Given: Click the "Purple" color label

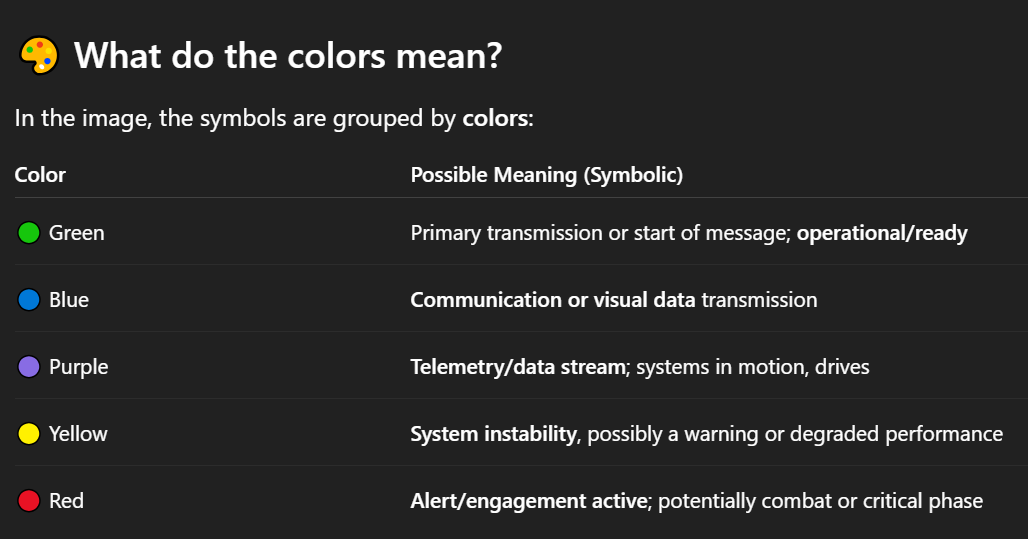Looking at the screenshot, I should 78,367.
